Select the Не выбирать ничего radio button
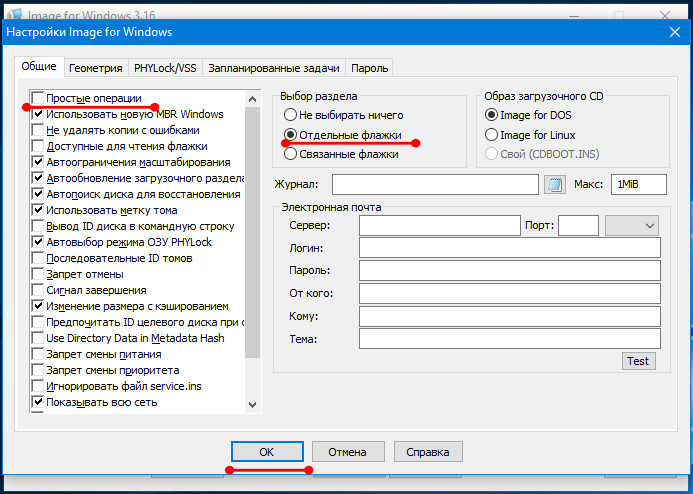Viewport: 693px width, 494px height. [x=290, y=115]
